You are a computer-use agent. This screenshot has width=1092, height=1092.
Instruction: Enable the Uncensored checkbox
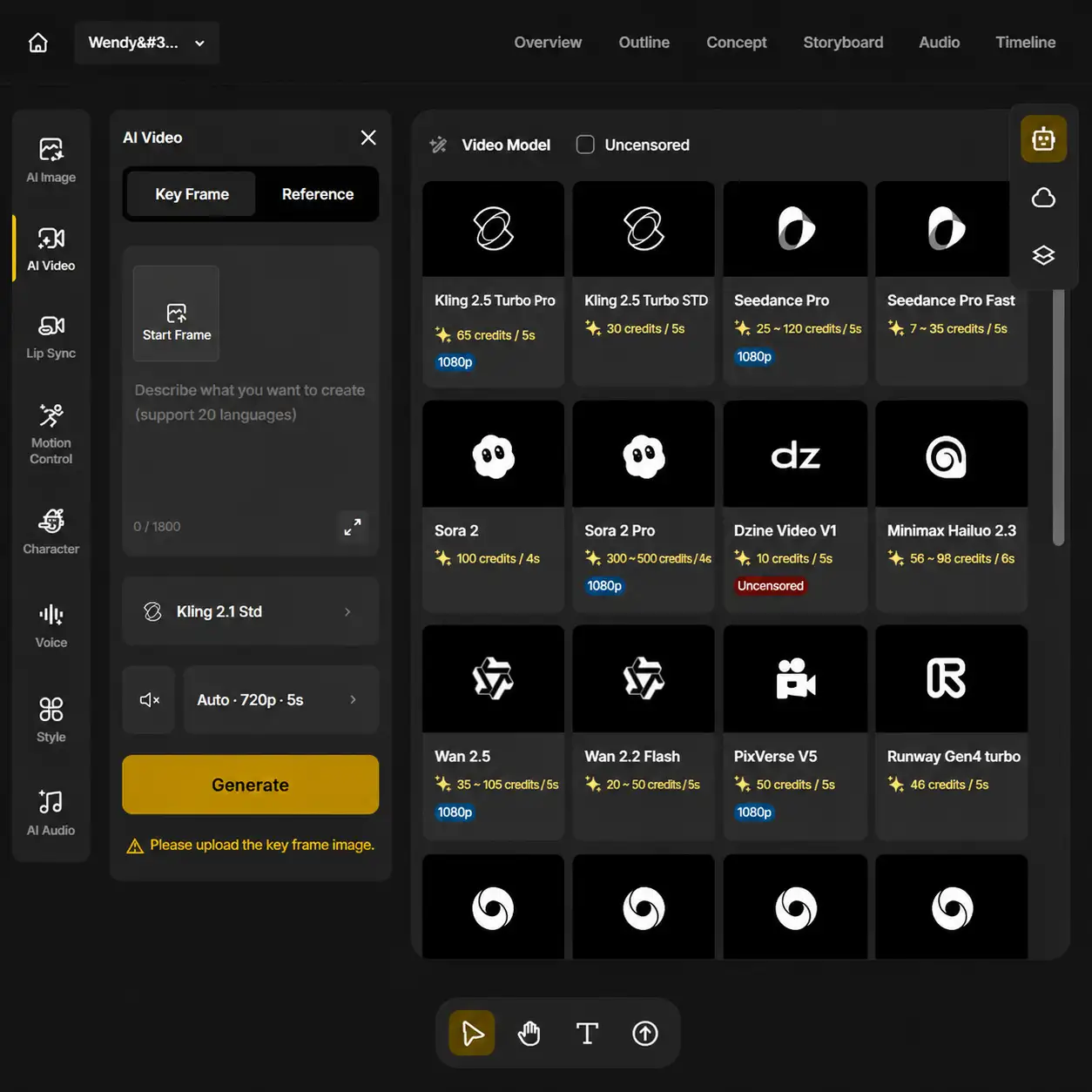coord(586,145)
